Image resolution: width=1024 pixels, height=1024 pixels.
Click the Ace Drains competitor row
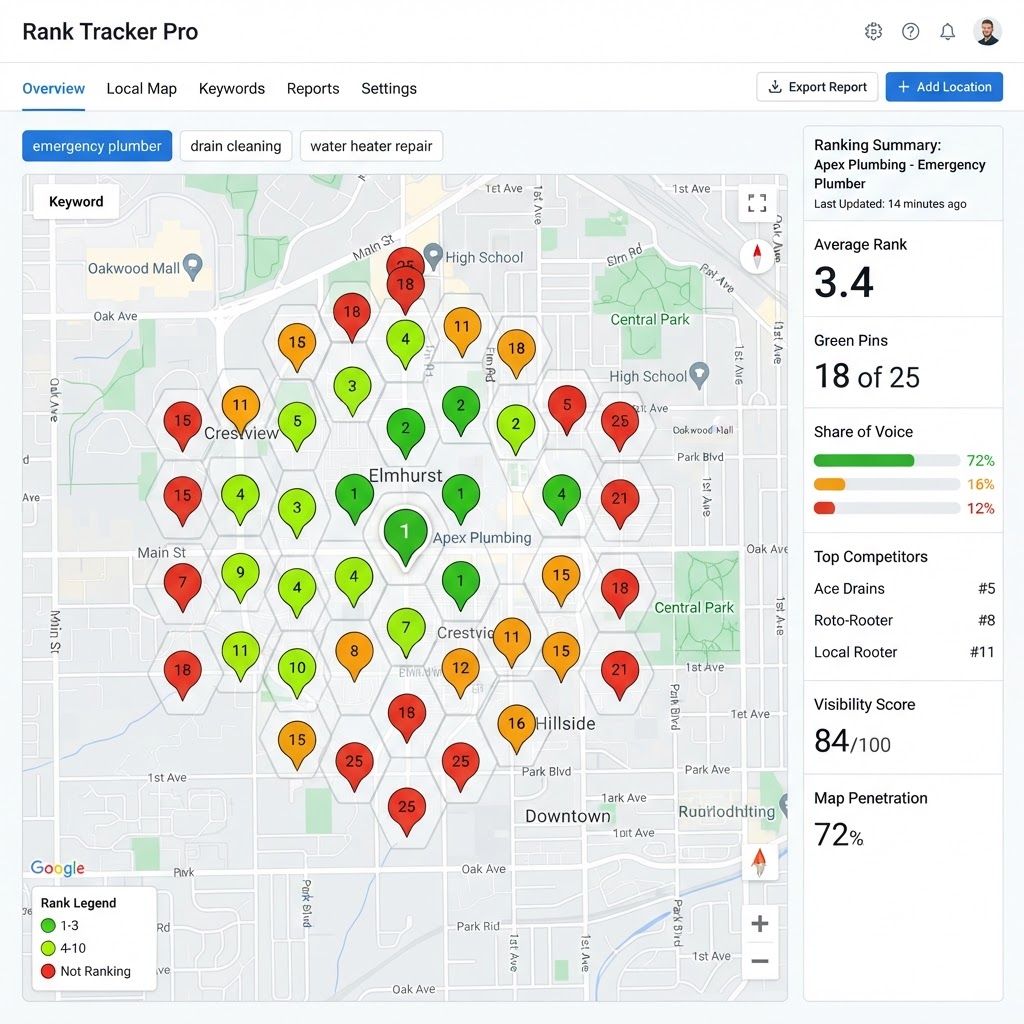[x=904, y=588]
